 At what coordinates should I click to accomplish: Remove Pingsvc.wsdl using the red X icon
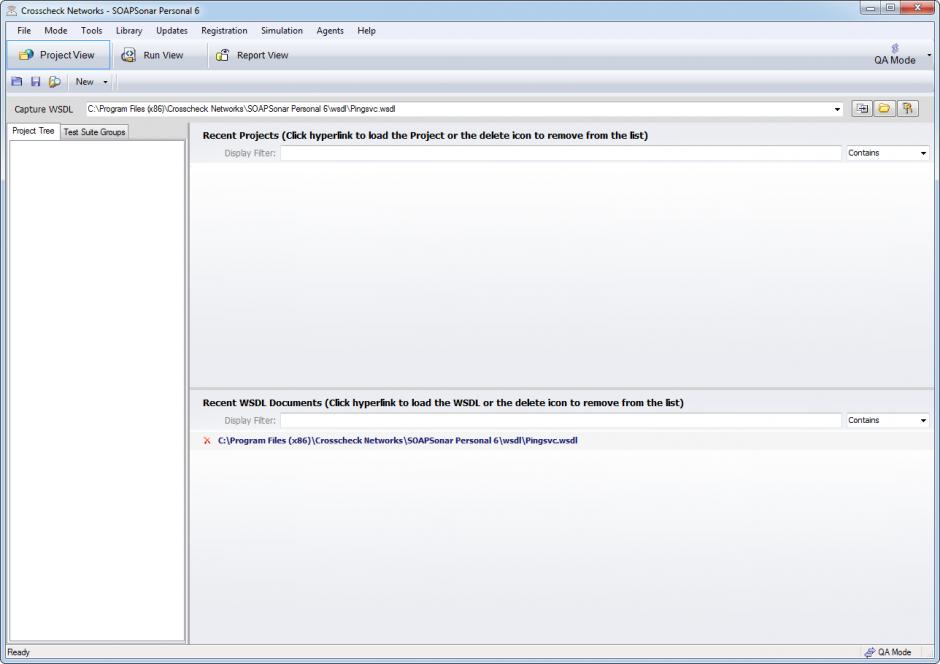[x=207, y=440]
